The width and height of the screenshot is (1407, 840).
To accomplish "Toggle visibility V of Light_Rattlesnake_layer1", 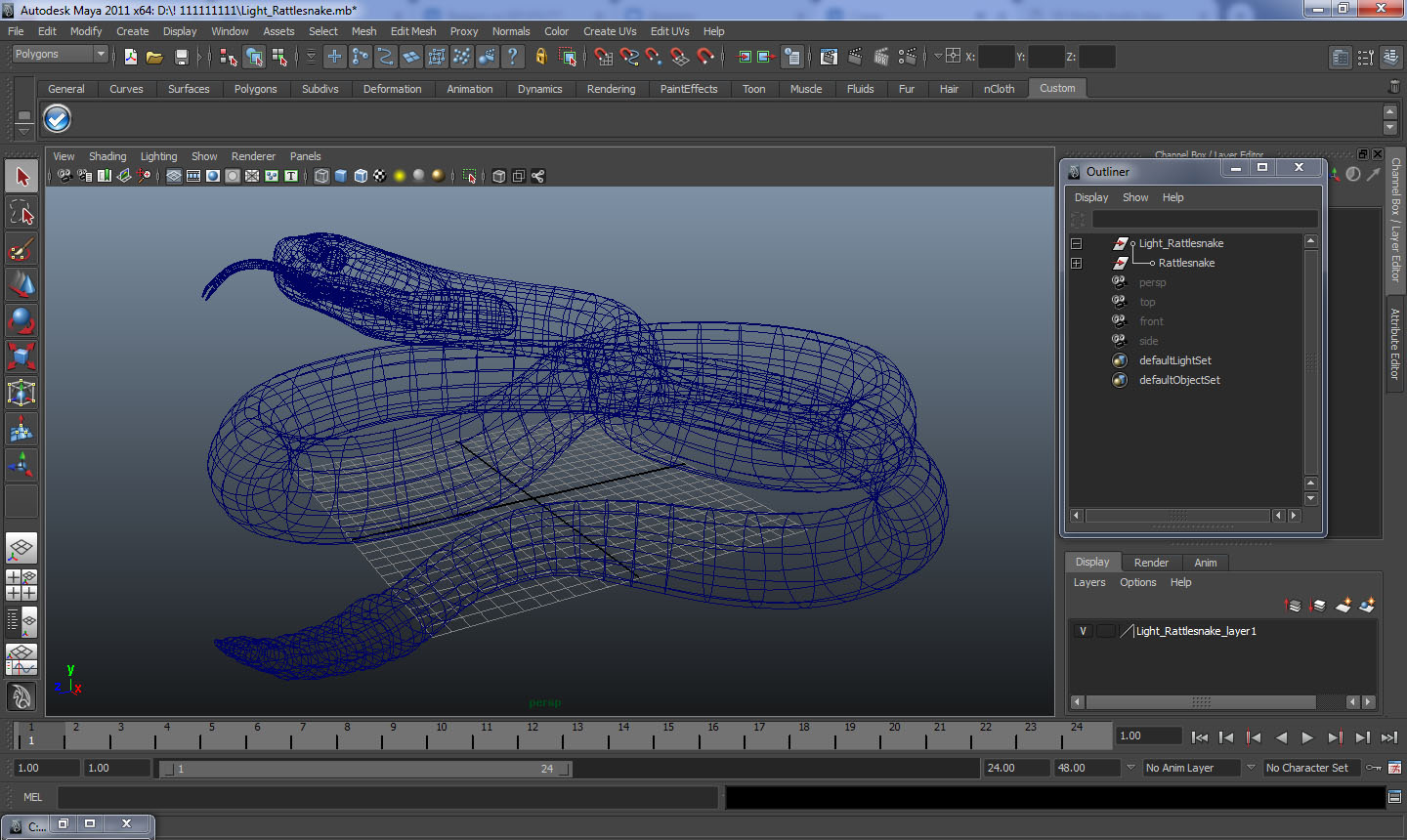I will point(1083,631).
